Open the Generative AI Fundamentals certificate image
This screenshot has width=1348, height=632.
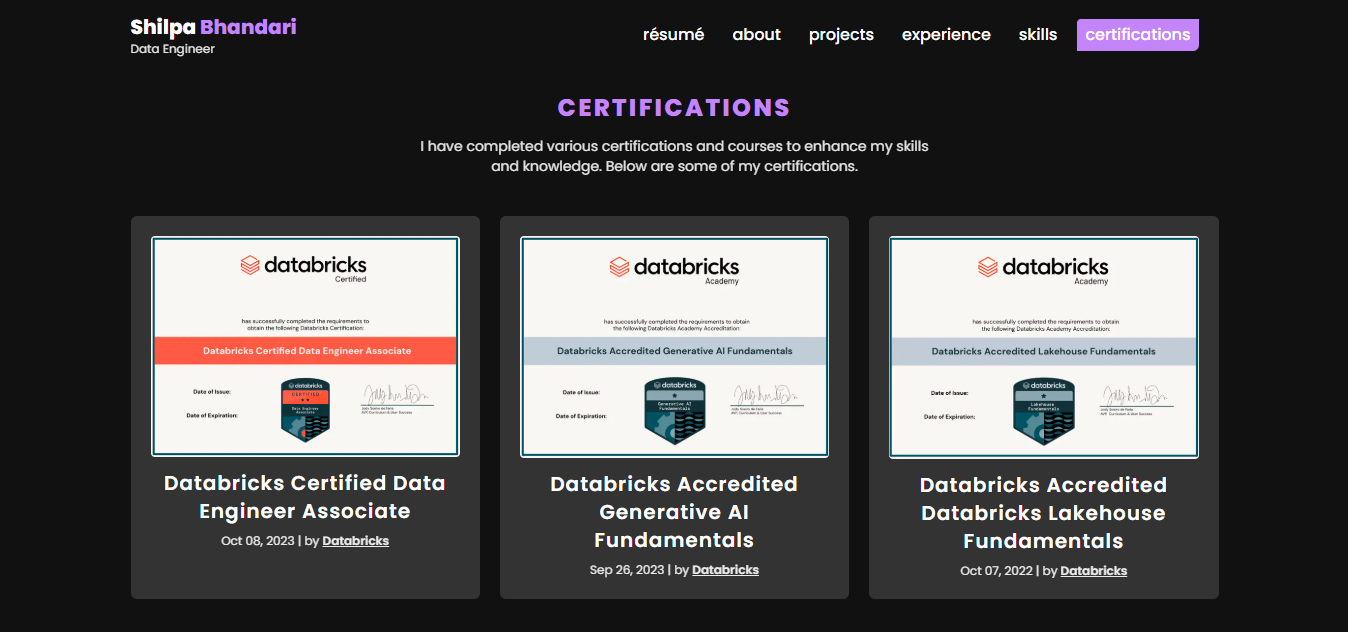point(674,346)
